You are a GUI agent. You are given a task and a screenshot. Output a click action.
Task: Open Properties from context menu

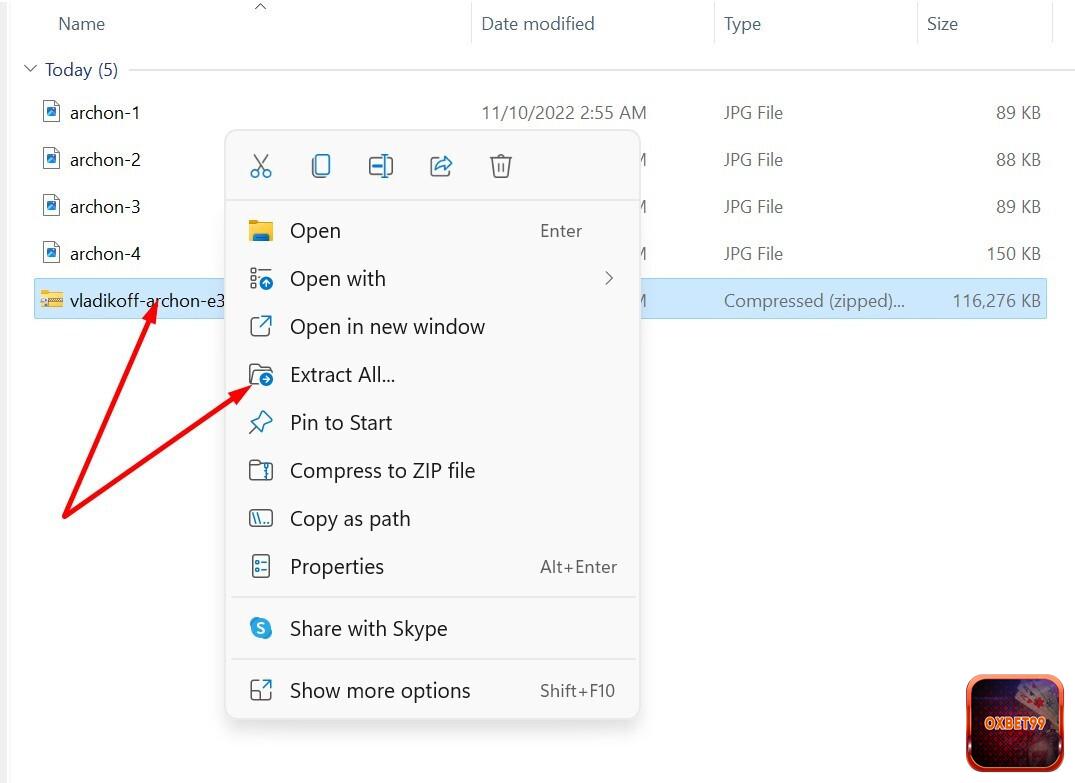[x=432, y=567]
